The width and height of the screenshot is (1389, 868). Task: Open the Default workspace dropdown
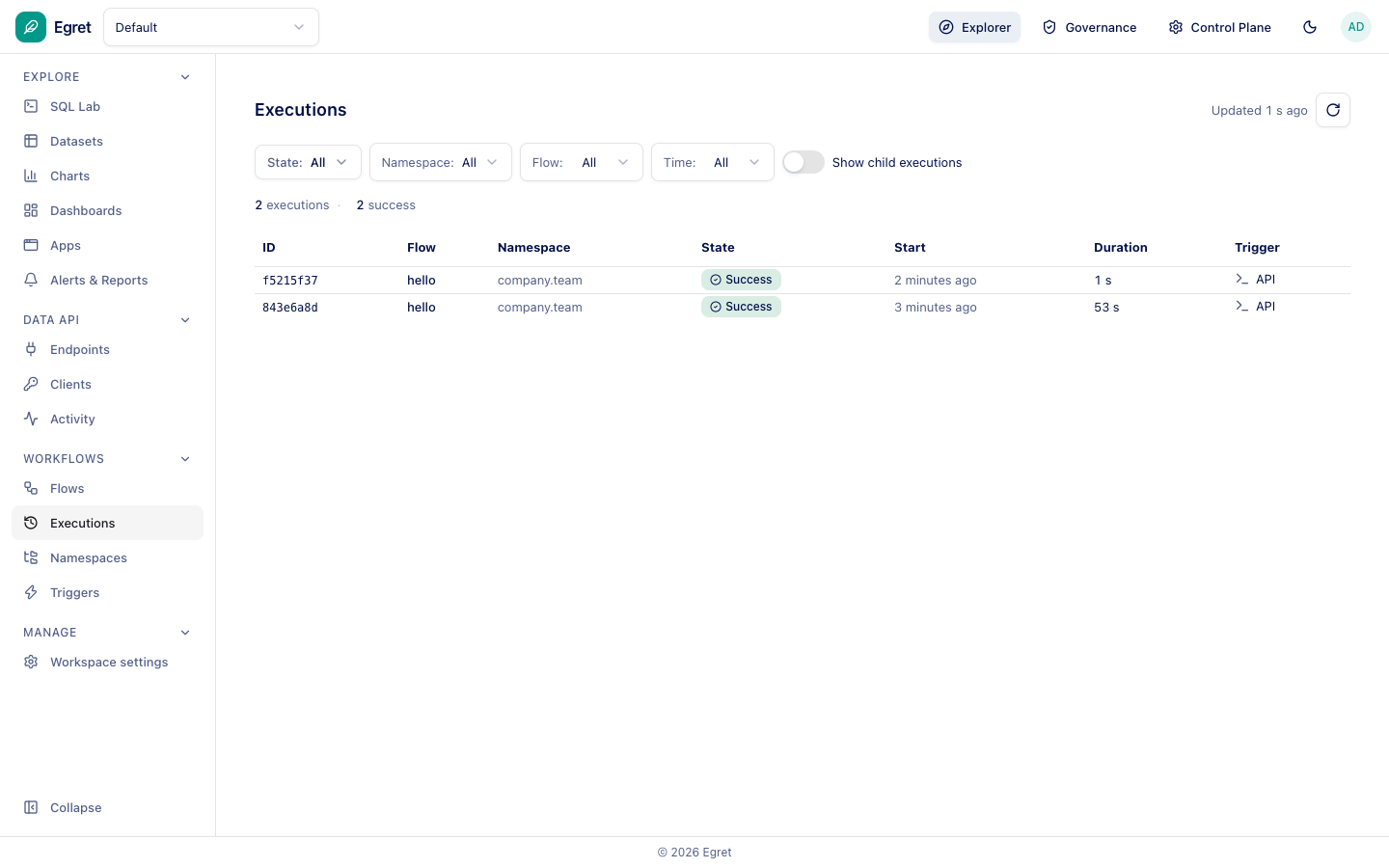(x=211, y=27)
